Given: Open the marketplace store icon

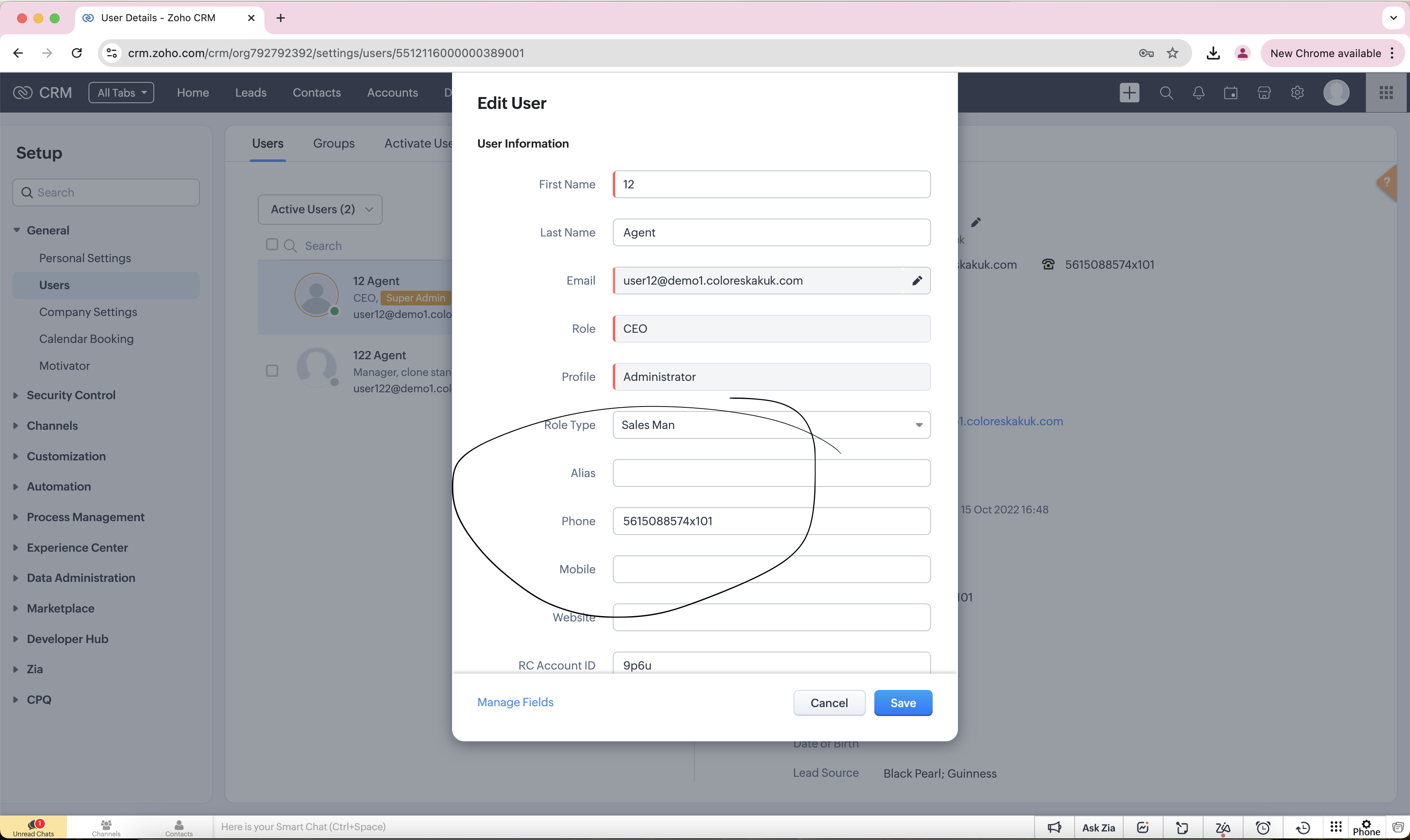Looking at the screenshot, I should pyautogui.click(x=1264, y=93).
